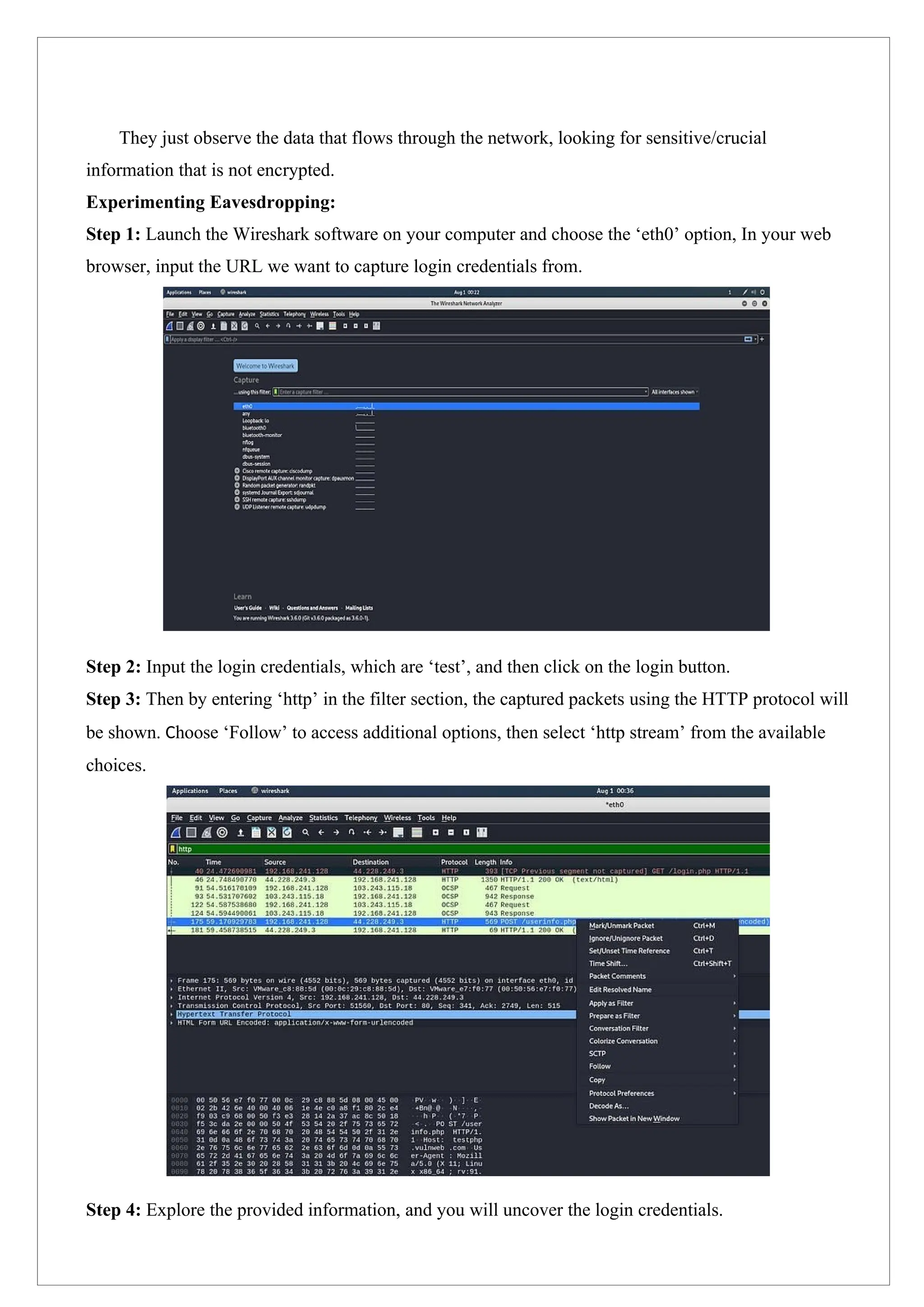Viewport: 924px width, 1307px height.
Task: Click the reload capture file icon in eth0 window
Action: click(287, 833)
